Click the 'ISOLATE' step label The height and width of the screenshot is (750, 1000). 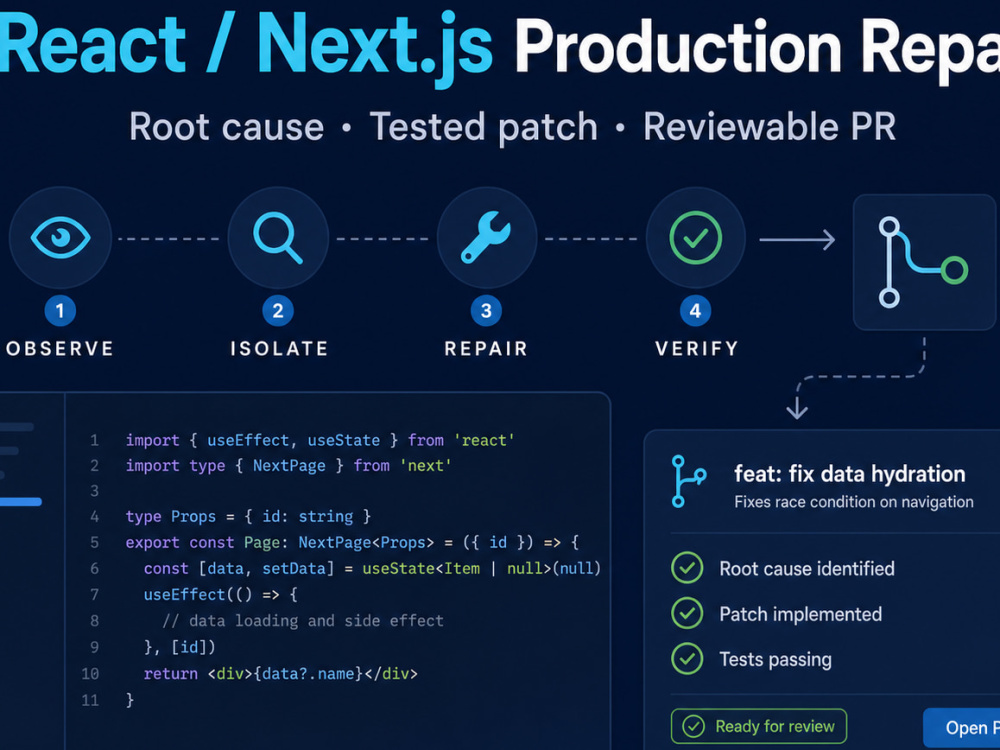(279, 349)
